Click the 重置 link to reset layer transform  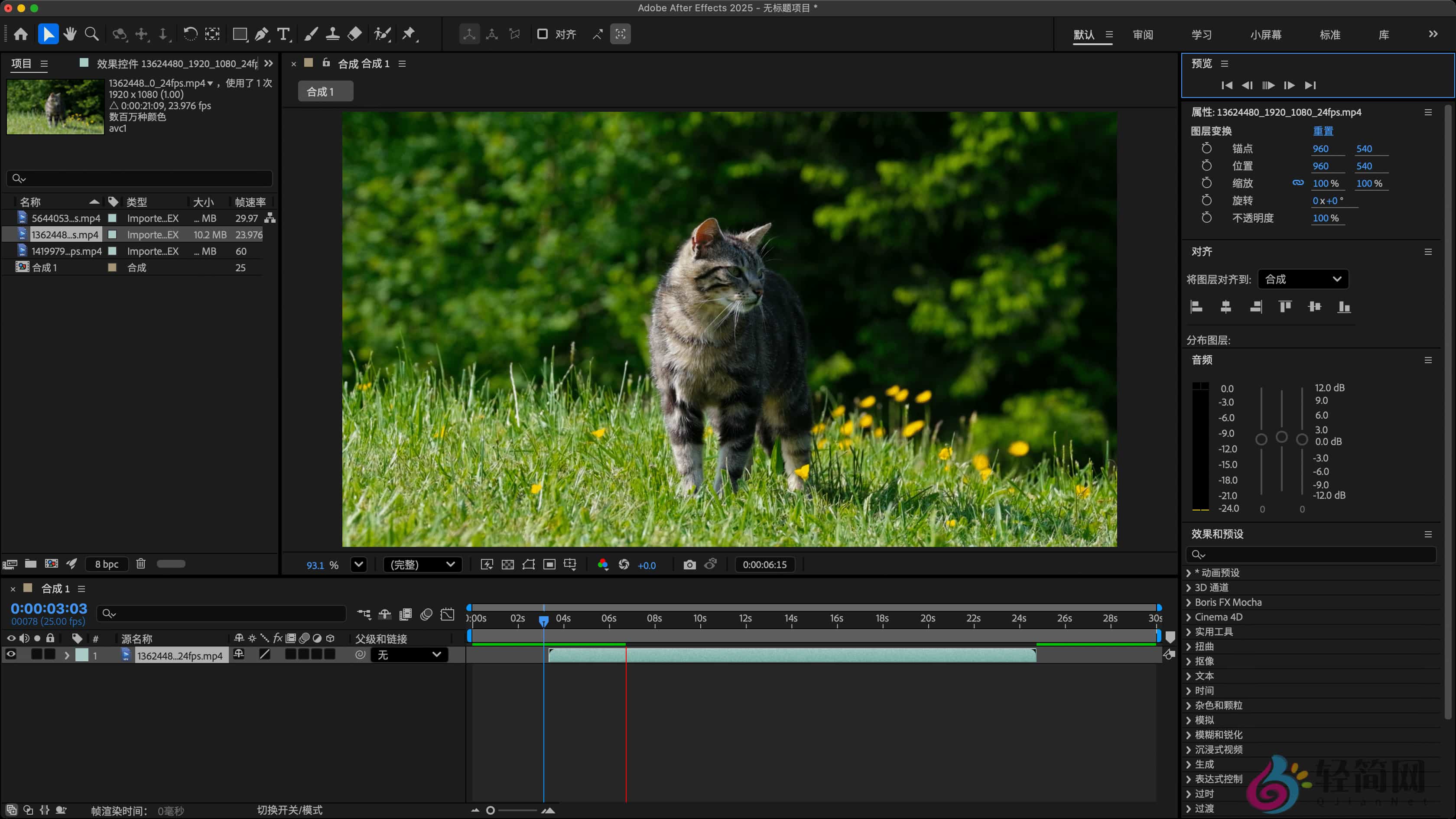(x=1325, y=130)
